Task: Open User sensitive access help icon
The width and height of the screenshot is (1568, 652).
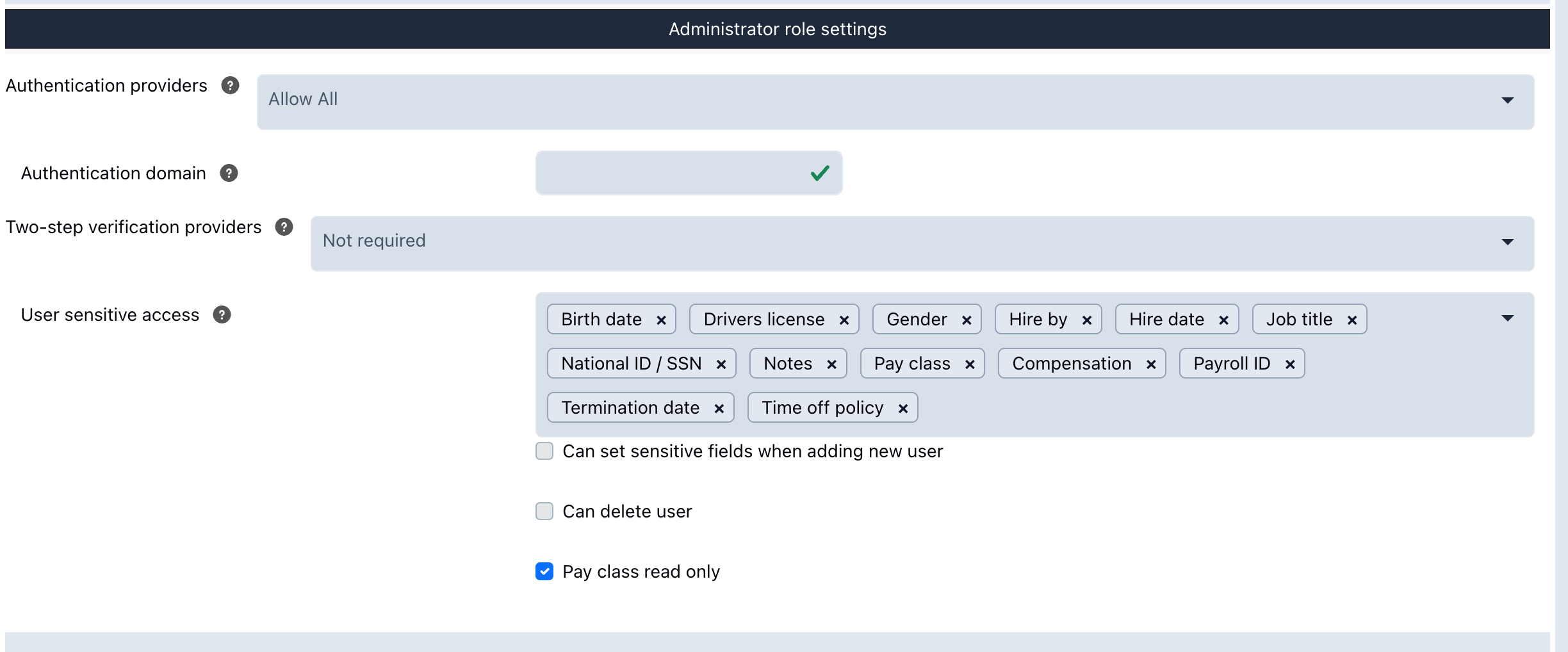Action: (222, 314)
